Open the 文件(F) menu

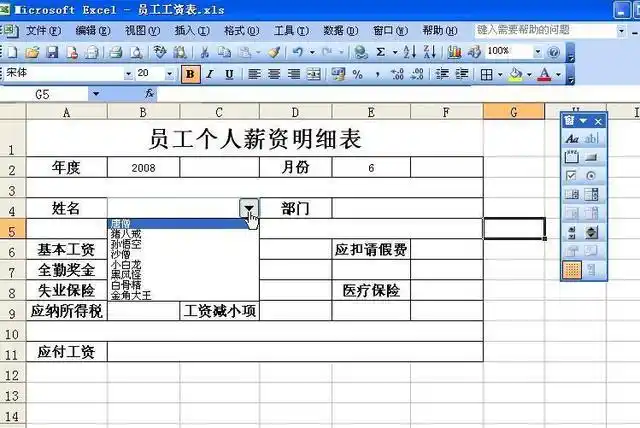pos(43,31)
